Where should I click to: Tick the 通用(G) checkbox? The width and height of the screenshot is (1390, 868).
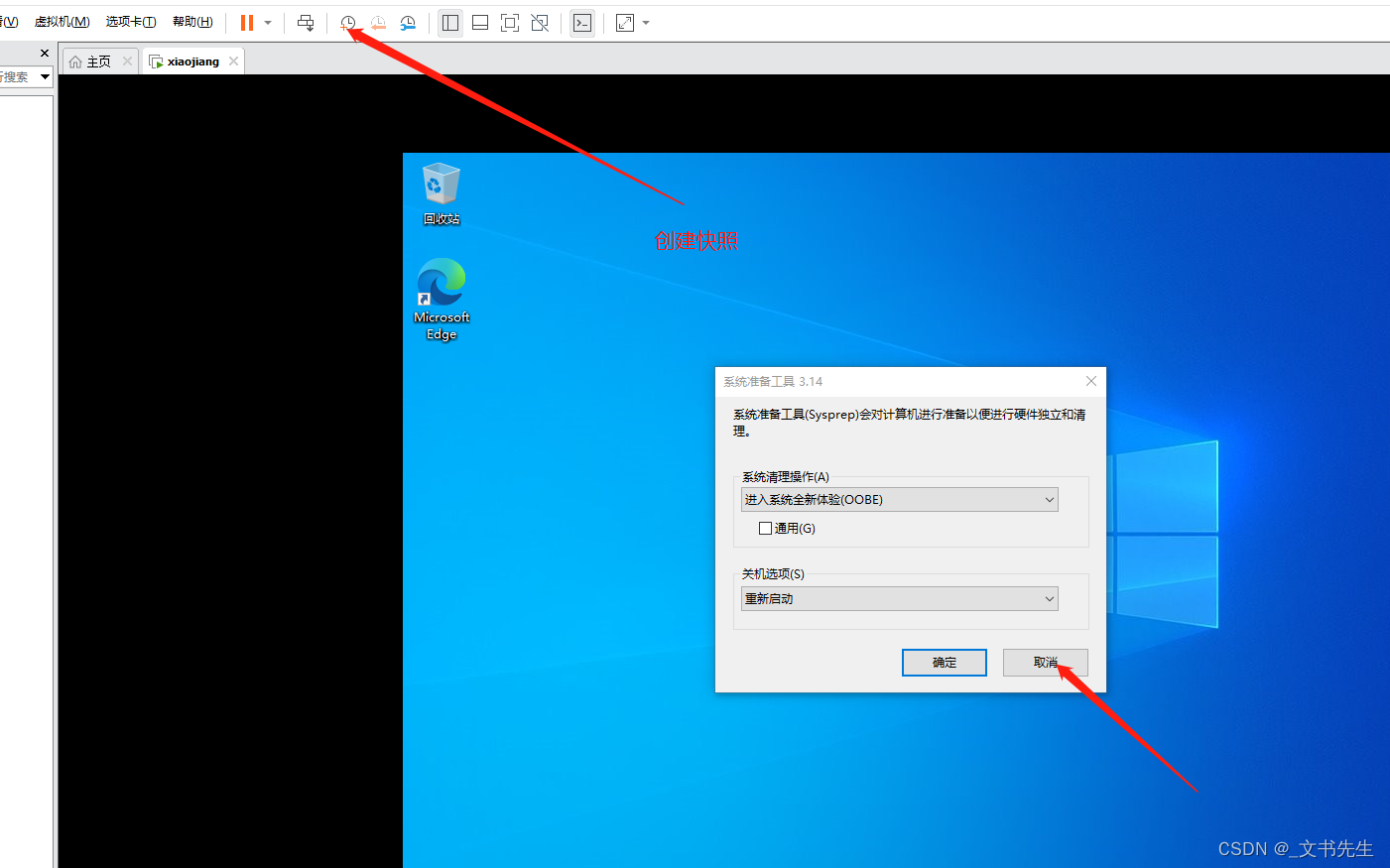tap(765, 529)
